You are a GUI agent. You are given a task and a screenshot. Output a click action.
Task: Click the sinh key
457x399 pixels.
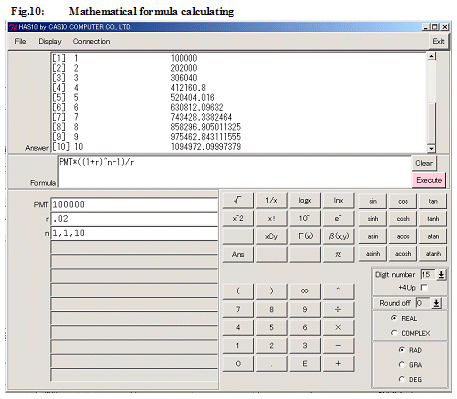pyautogui.click(x=373, y=219)
